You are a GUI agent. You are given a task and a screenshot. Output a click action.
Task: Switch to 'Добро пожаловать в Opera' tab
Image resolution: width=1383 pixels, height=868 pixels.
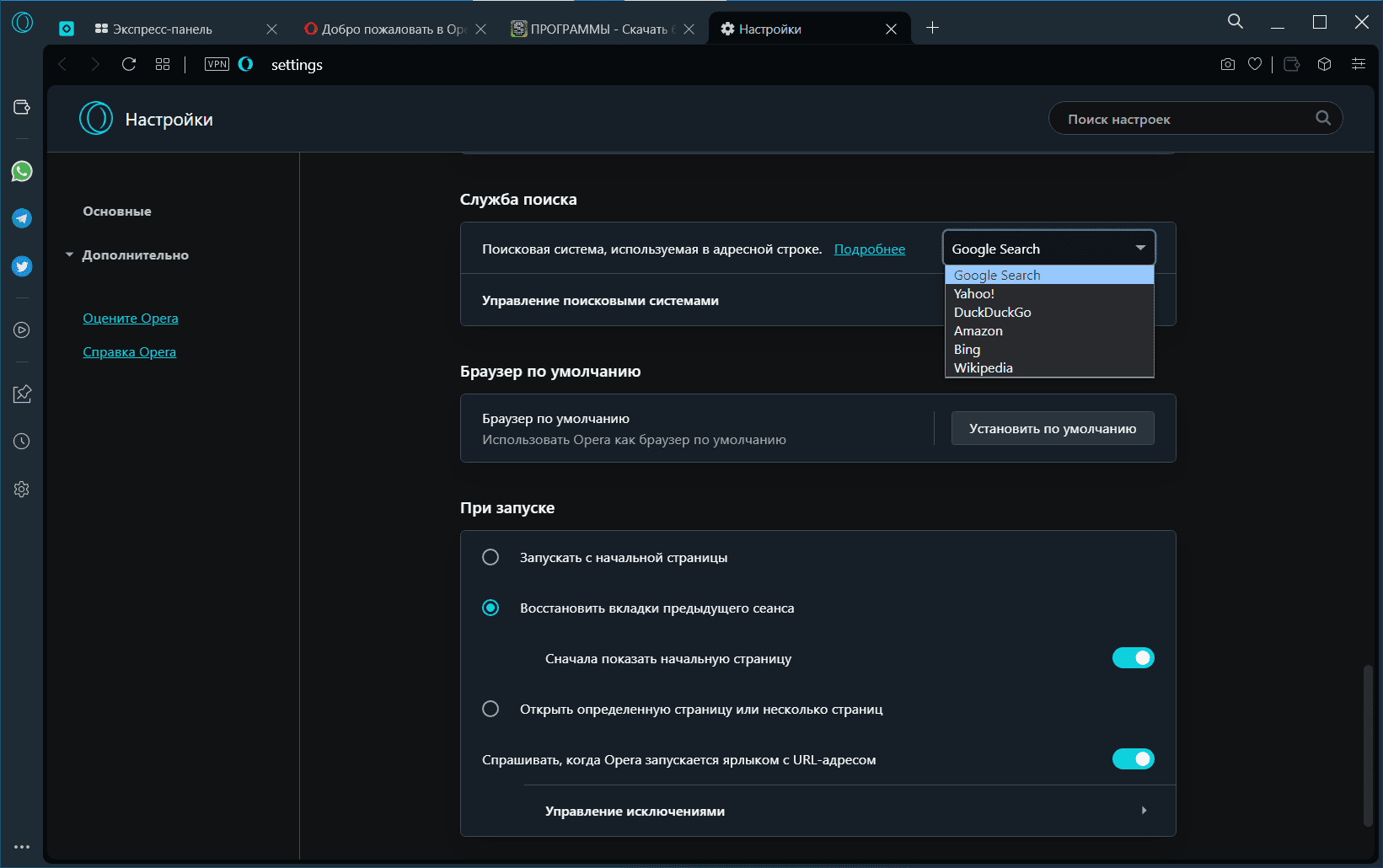394,29
